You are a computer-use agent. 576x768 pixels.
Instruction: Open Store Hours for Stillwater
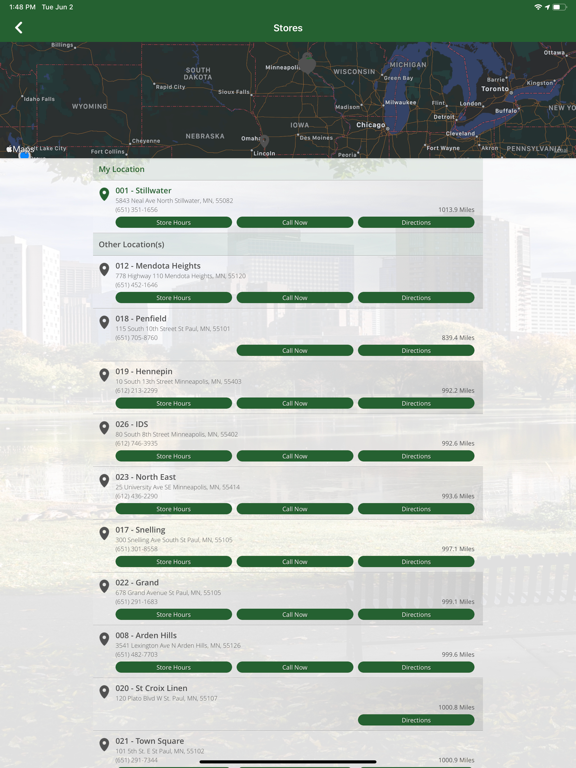(173, 222)
